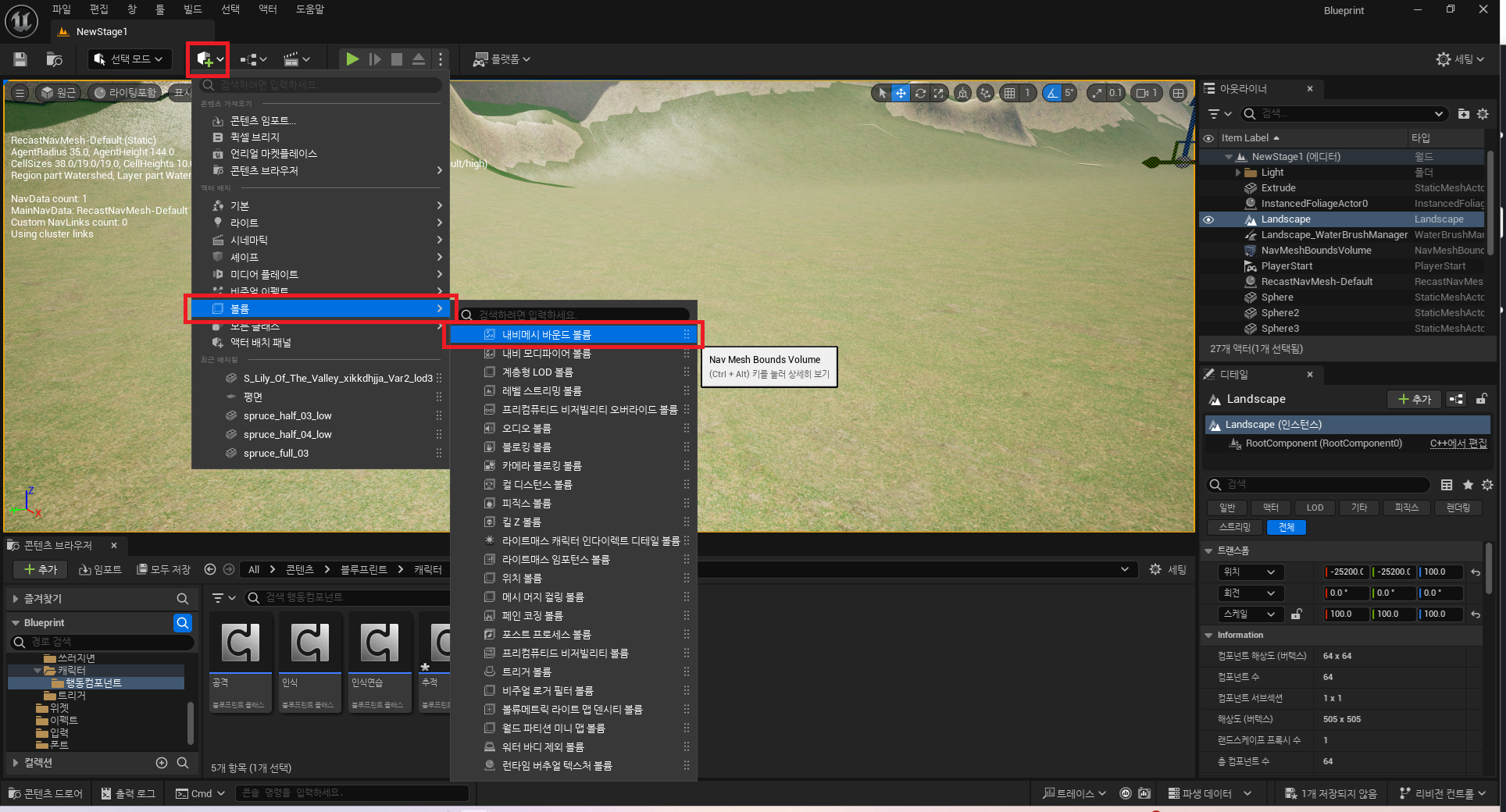Viewport: 1506px width, 812px height.
Task: Open the Outliner settings gear
Action: pyautogui.click(x=1483, y=114)
